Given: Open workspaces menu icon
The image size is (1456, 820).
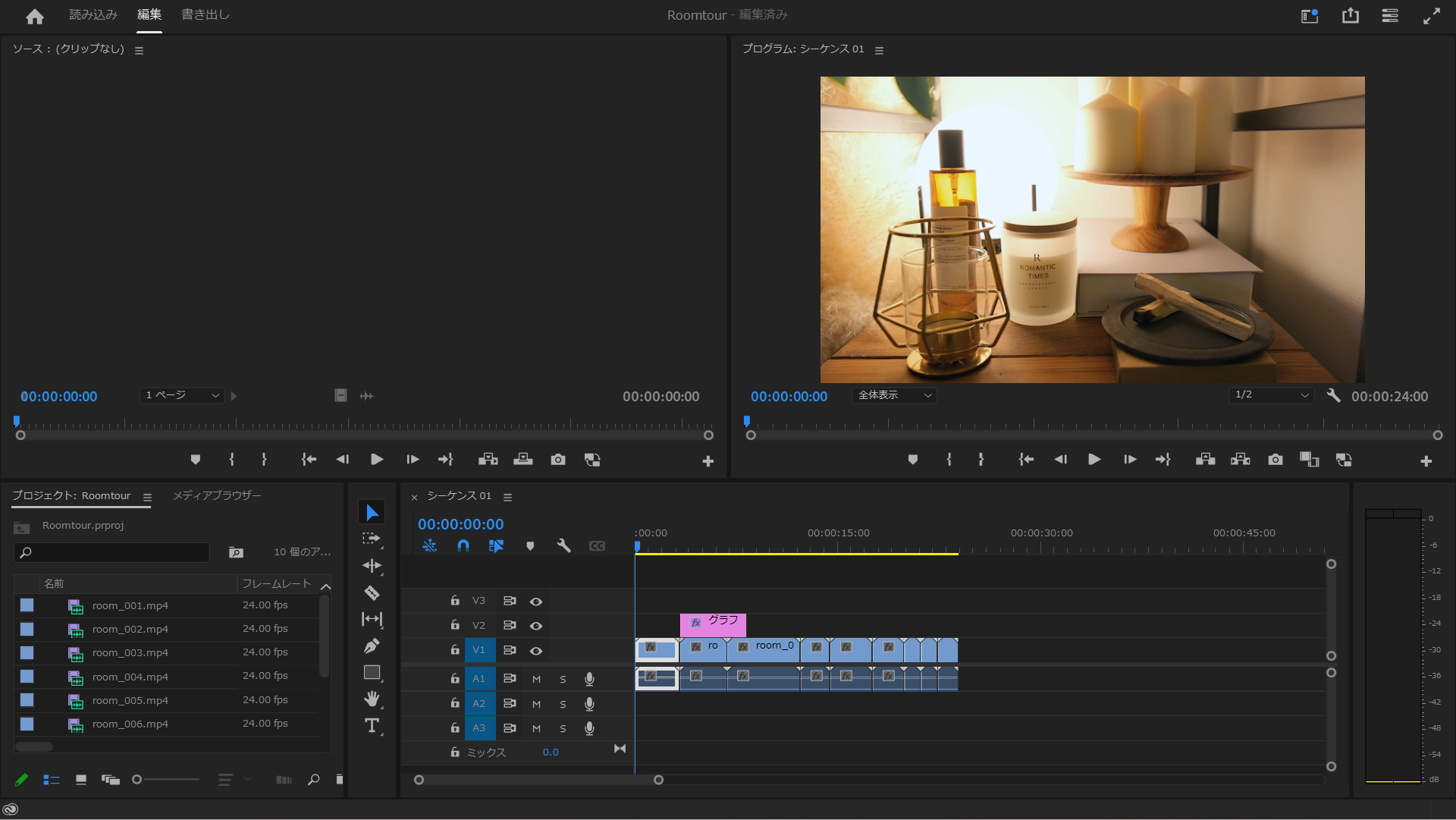Looking at the screenshot, I should (x=1390, y=16).
